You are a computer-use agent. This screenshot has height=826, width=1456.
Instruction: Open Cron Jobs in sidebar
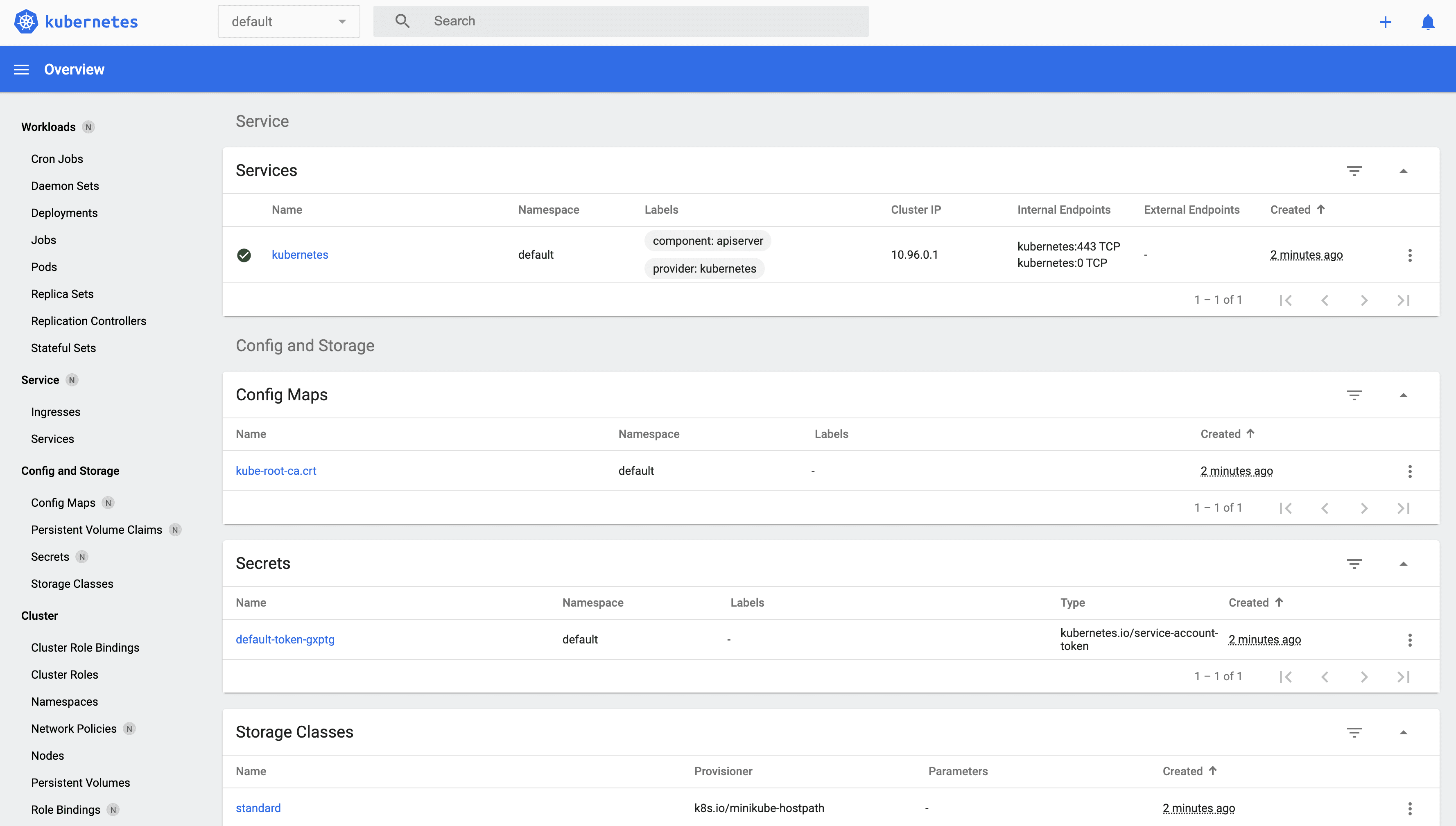pyautogui.click(x=57, y=159)
